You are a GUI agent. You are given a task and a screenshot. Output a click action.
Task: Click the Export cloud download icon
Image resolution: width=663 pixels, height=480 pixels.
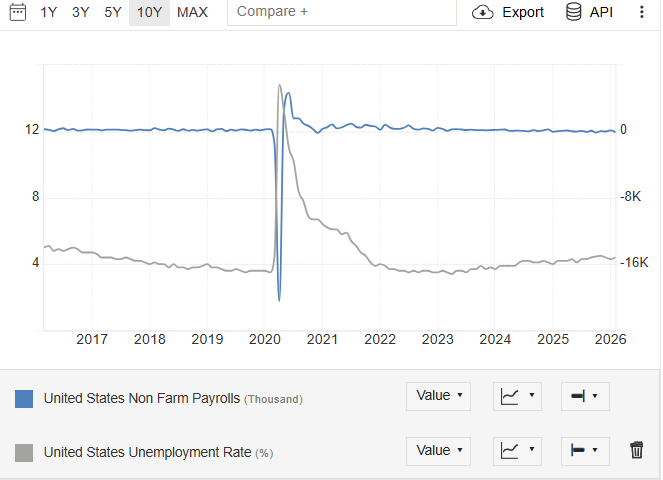click(x=482, y=12)
